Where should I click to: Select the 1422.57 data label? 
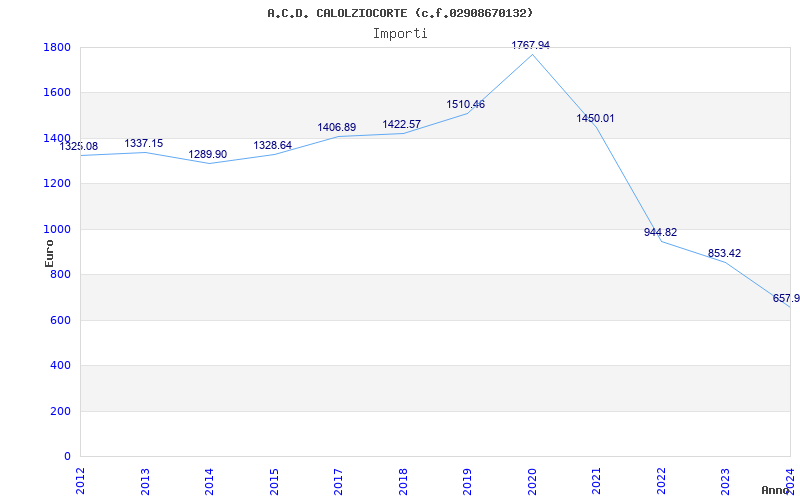(x=402, y=124)
